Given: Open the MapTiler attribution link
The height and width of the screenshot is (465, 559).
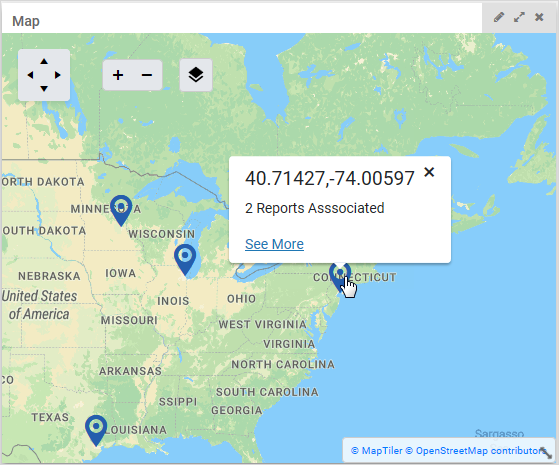Looking at the screenshot, I should pyautogui.click(x=377, y=451).
